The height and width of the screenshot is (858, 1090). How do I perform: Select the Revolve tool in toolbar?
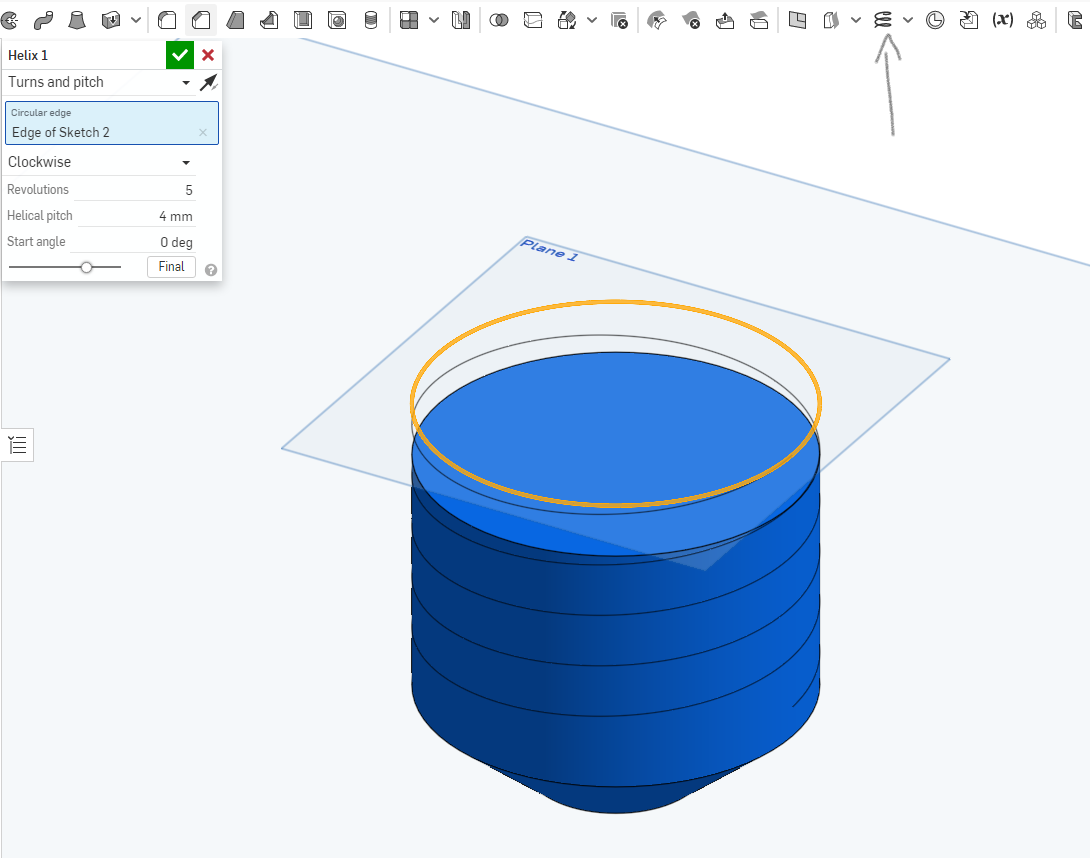point(8,20)
